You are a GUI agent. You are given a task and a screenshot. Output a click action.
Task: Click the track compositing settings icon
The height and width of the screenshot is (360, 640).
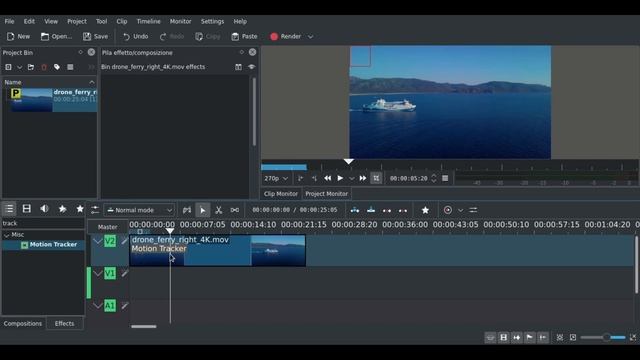pos(95,210)
